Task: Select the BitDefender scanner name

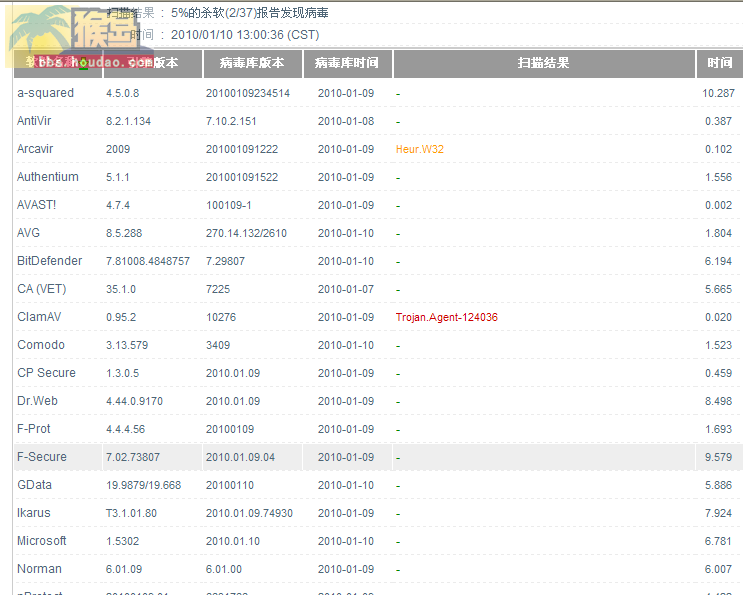Action: tap(50, 261)
